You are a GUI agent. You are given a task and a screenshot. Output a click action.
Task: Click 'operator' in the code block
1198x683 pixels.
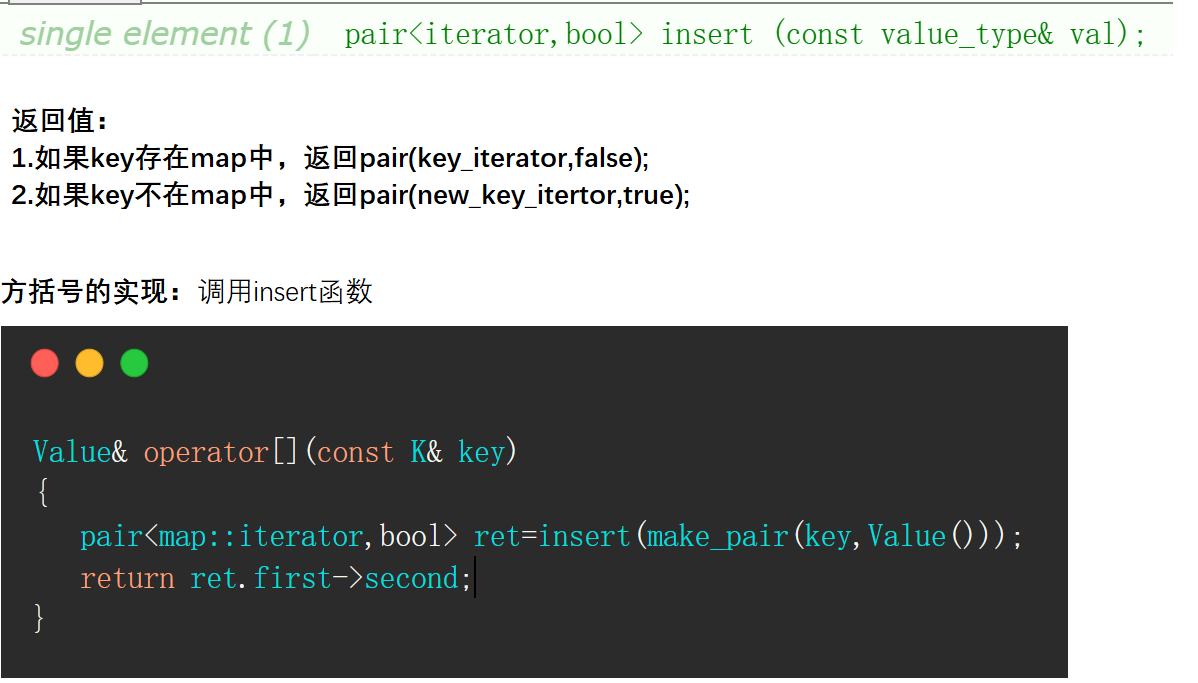point(206,452)
